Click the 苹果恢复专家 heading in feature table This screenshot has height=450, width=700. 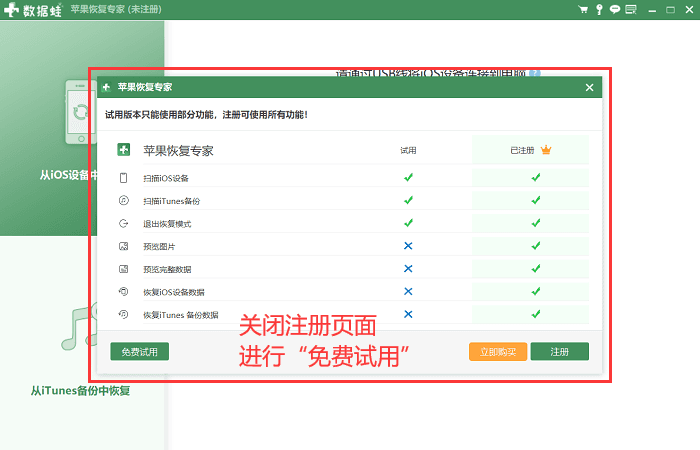tap(178, 150)
